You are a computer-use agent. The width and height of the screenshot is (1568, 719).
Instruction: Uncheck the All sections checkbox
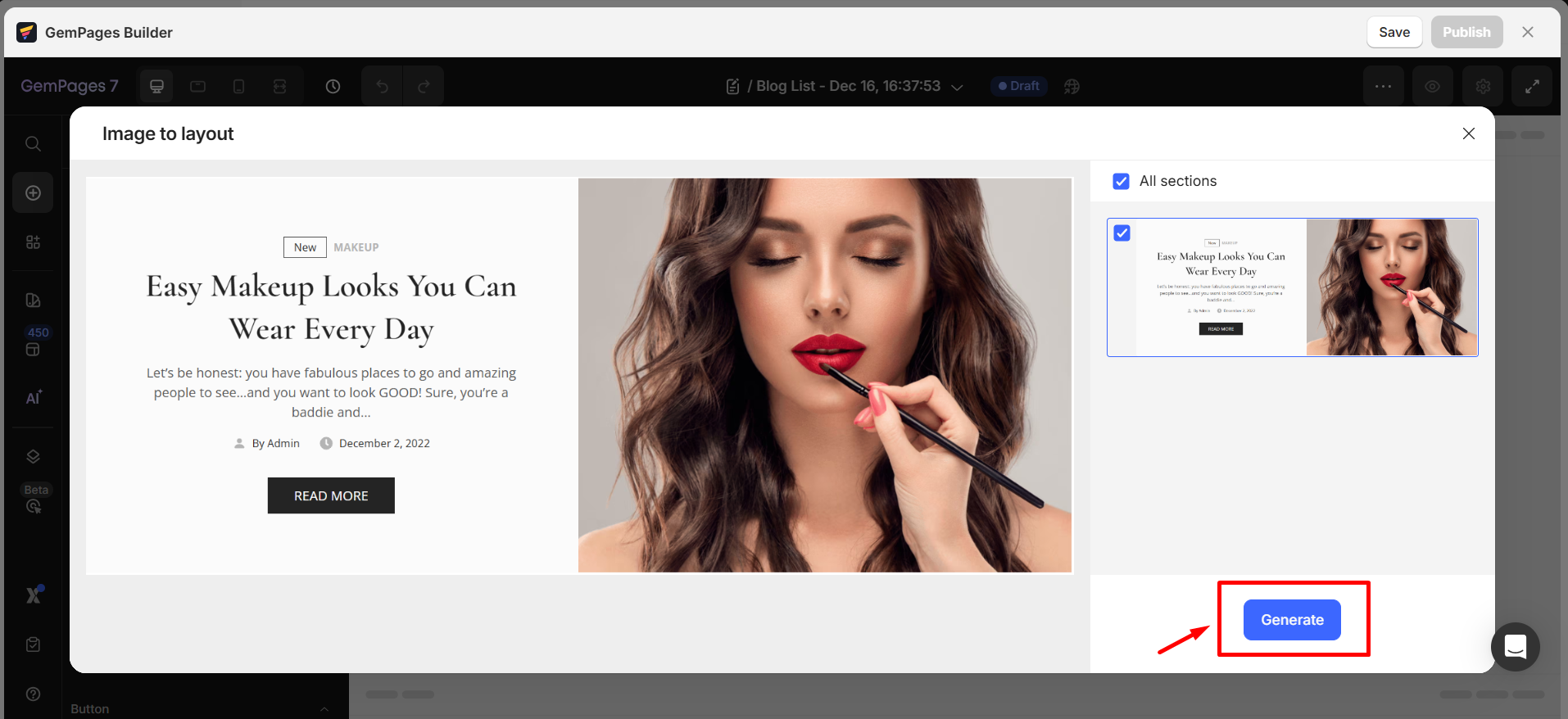(x=1121, y=181)
